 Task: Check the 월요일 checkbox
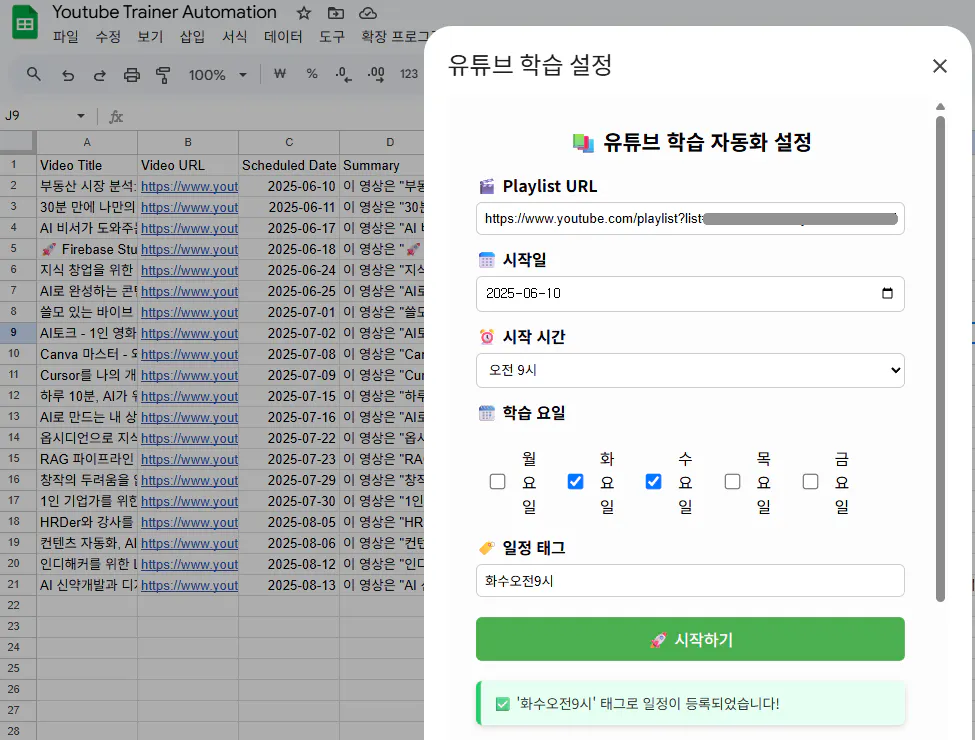tap(497, 482)
